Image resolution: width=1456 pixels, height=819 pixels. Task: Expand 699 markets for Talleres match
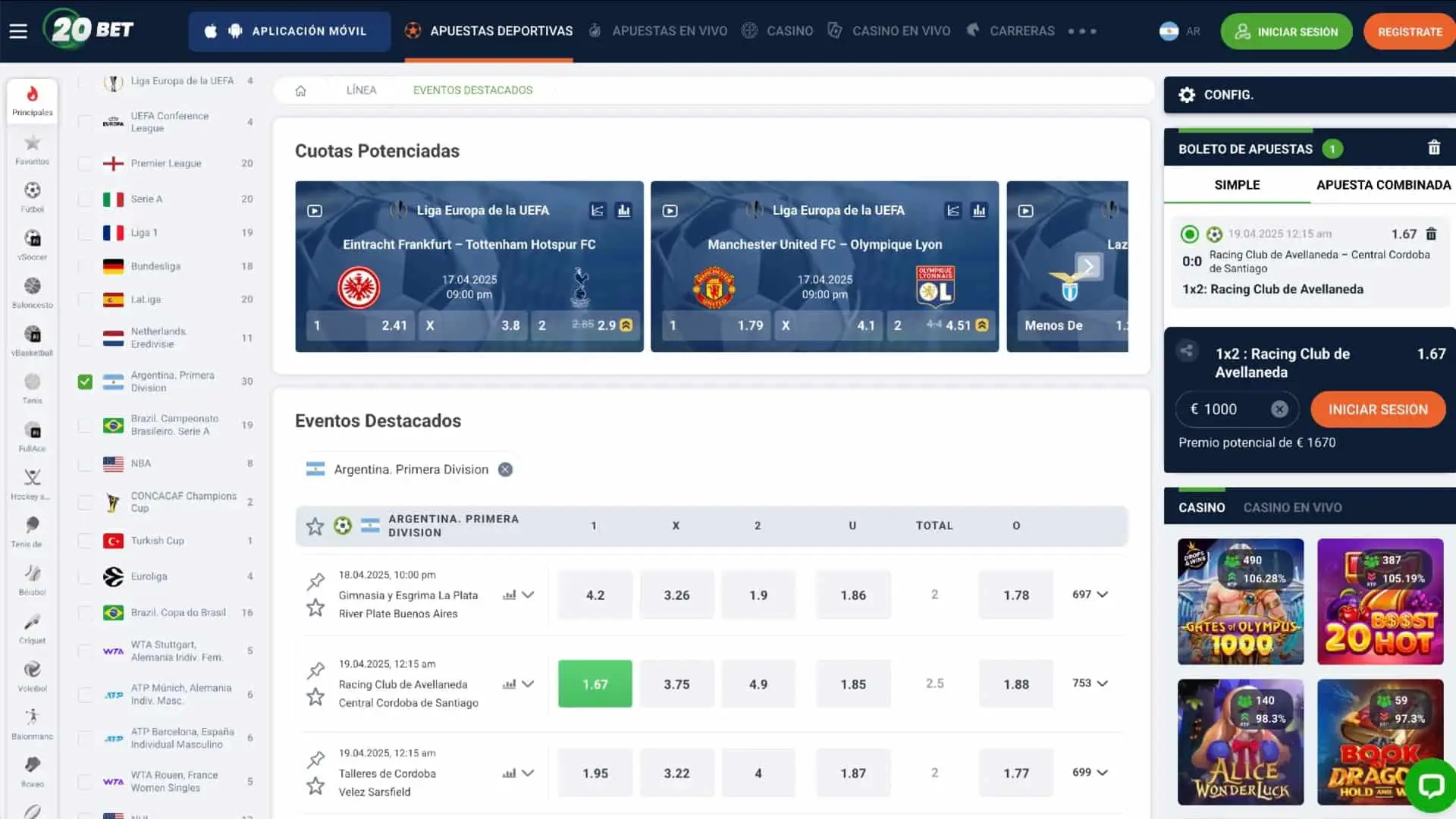coord(1090,773)
